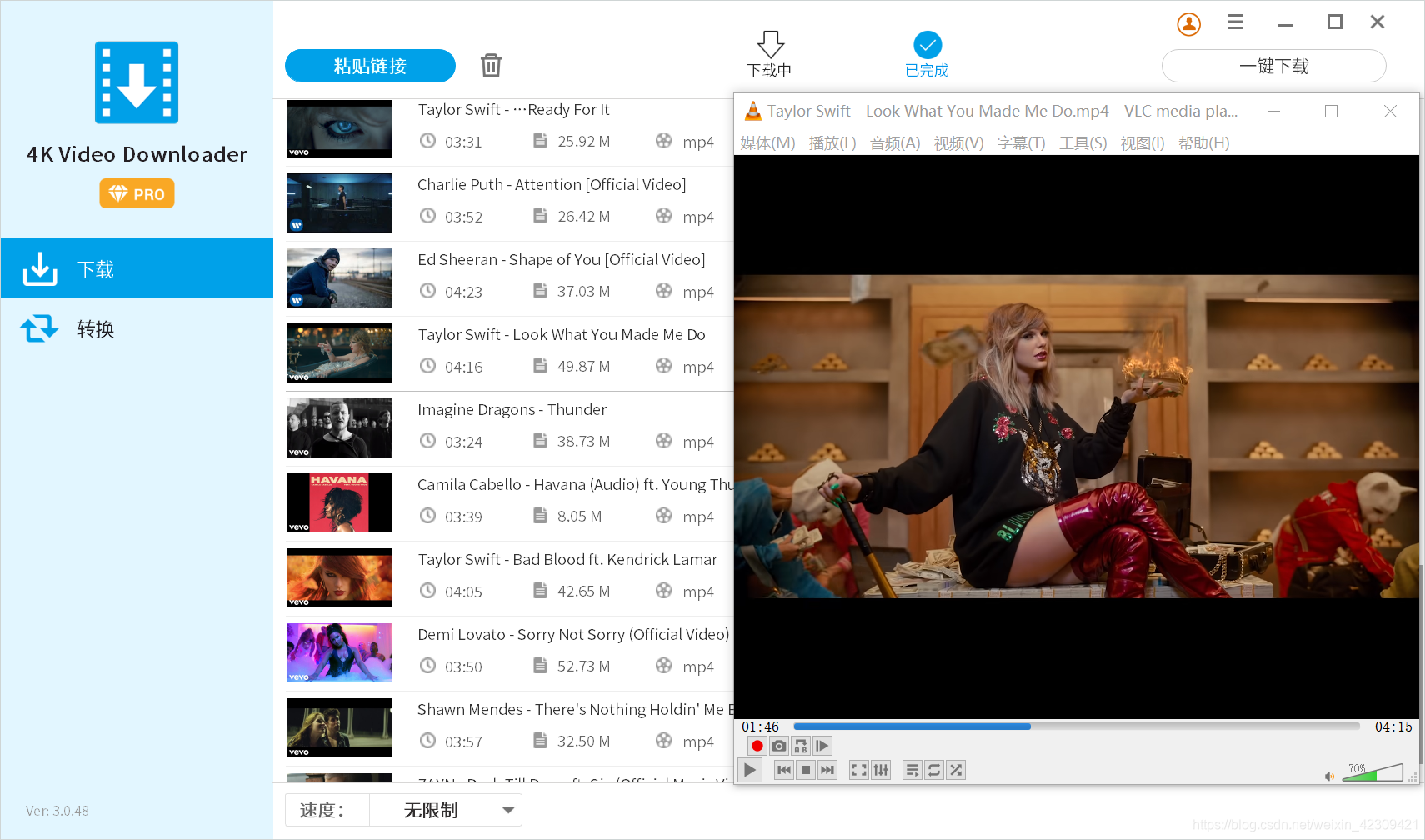Click the 粘贴链接 paste link button

[370, 66]
